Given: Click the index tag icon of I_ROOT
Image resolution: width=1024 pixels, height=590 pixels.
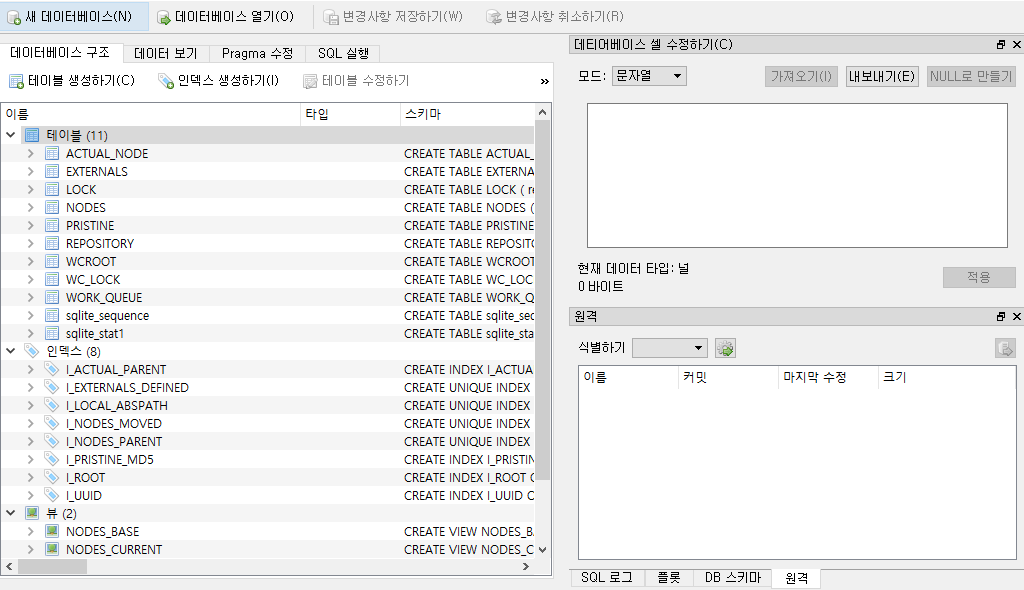Looking at the screenshot, I should [x=52, y=477].
